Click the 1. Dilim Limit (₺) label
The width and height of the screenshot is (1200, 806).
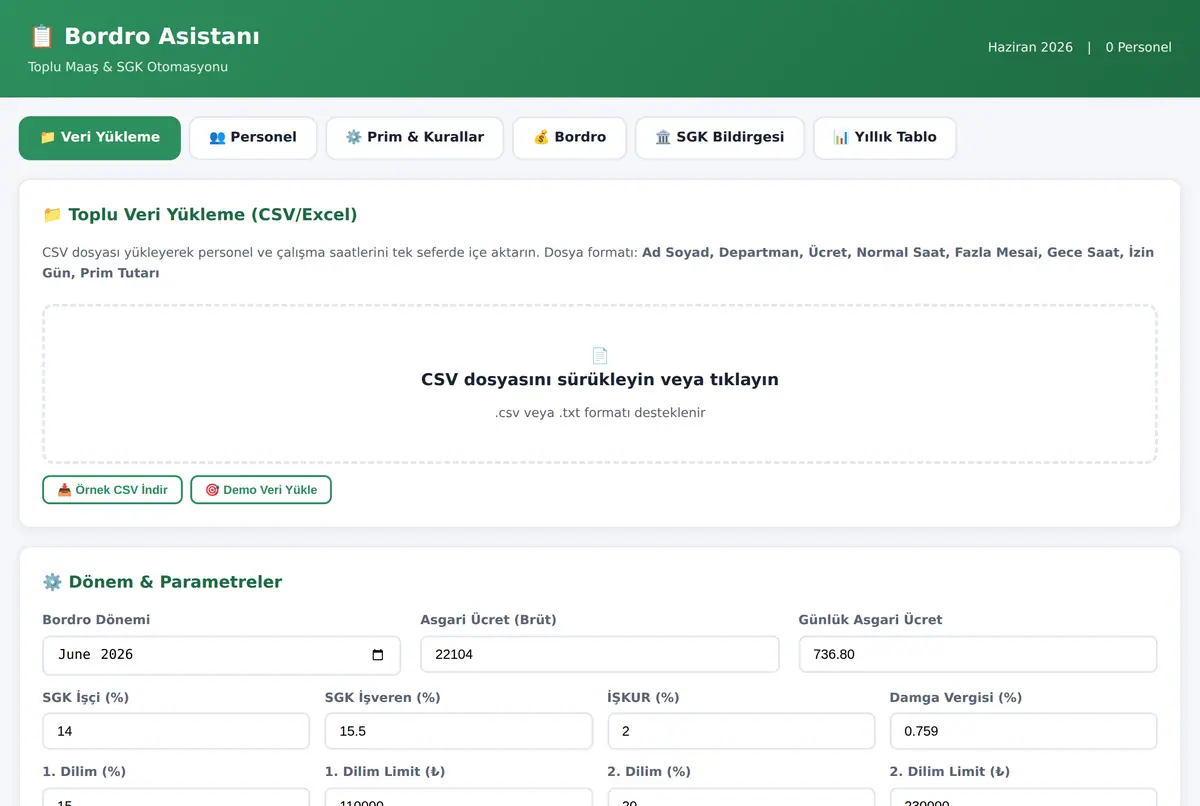(x=385, y=772)
